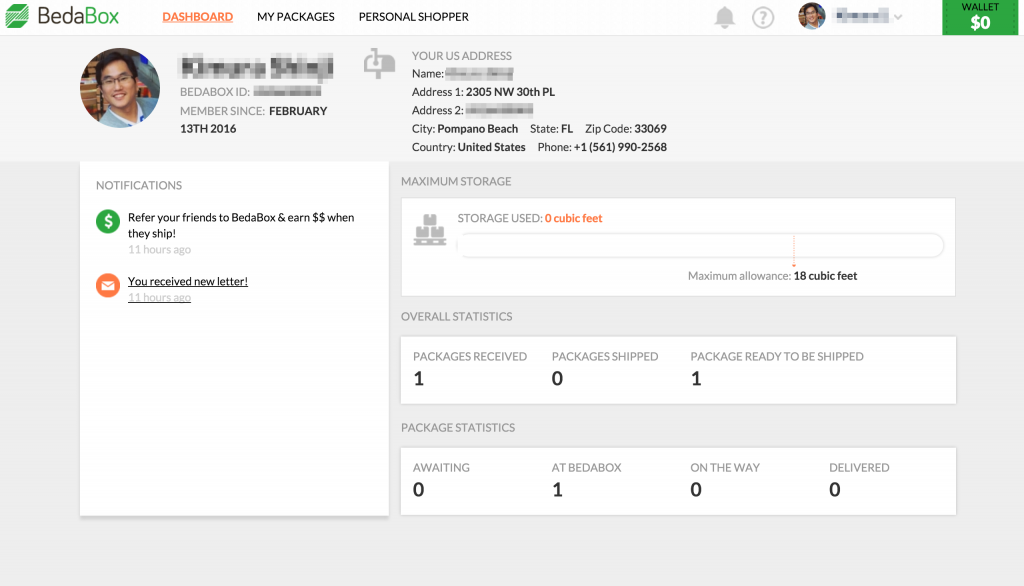
Task: Open the Dashboard tab
Action: click(x=197, y=17)
